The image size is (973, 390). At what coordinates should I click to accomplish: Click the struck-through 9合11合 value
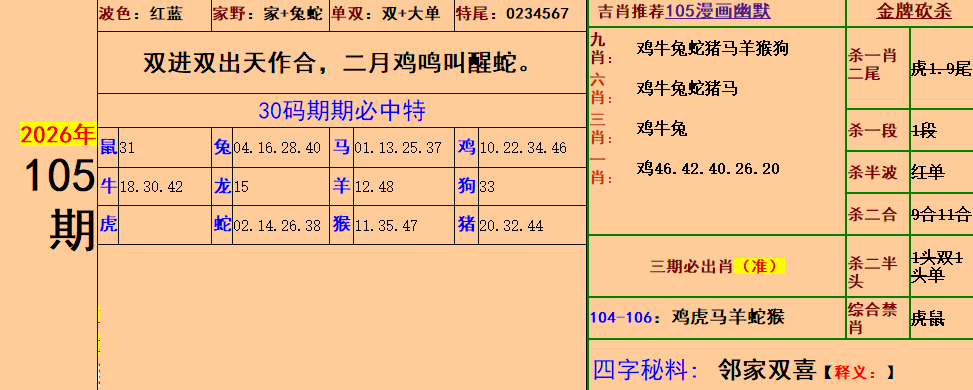point(941,215)
